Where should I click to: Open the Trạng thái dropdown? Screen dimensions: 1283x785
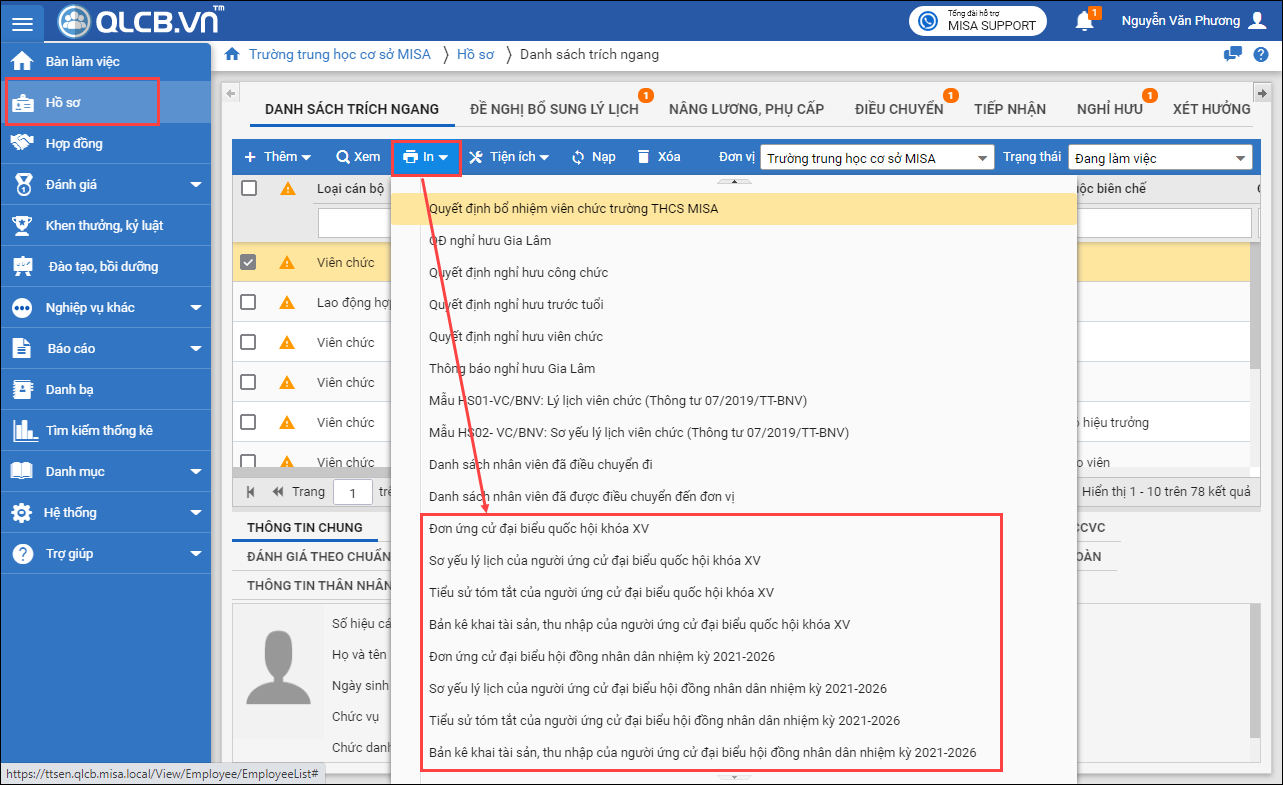(x=1159, y=158)
